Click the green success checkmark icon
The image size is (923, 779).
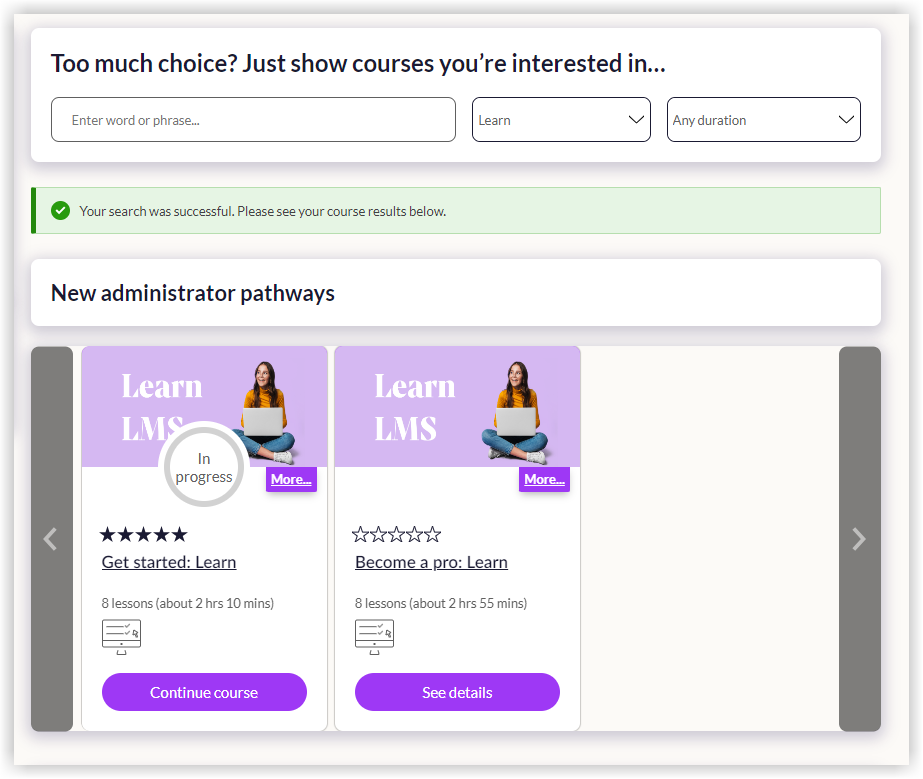tap(61, 211)
